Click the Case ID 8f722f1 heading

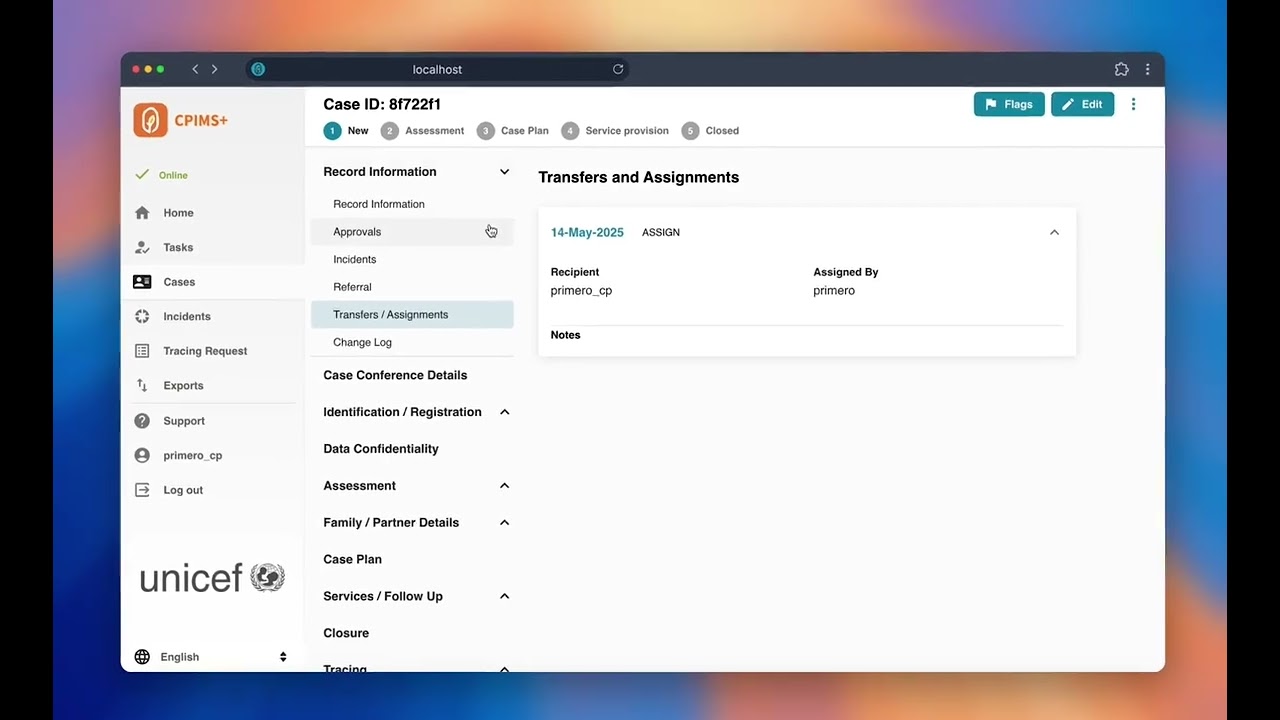click(x=382, y=104)
